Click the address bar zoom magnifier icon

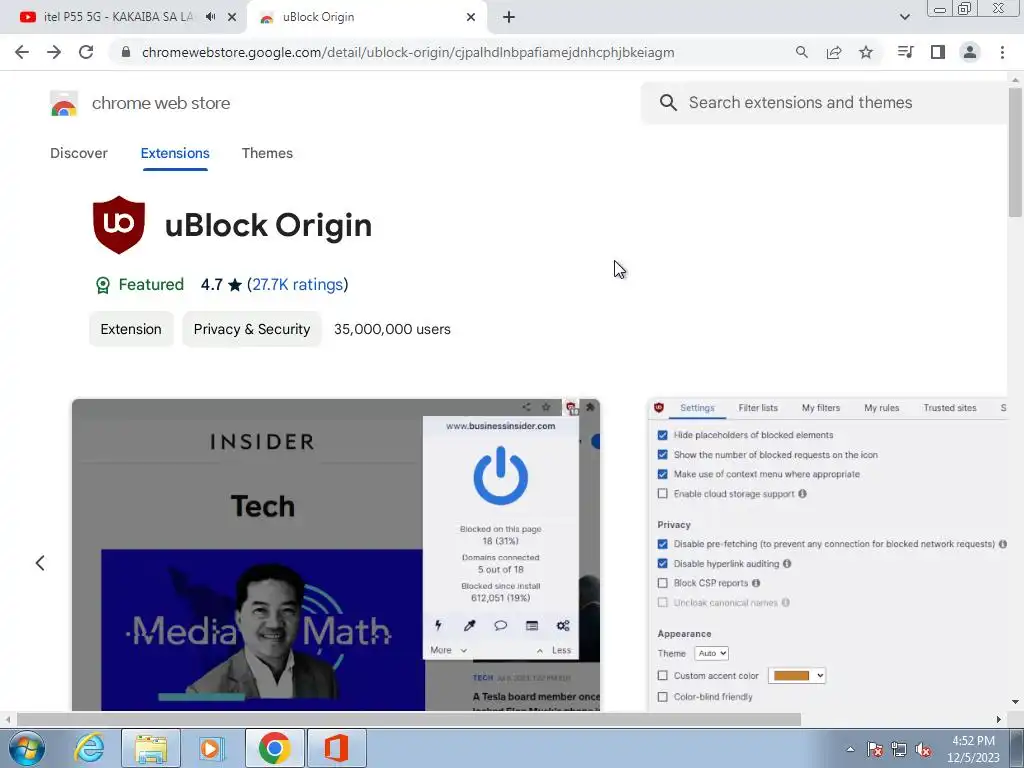[x=801, y=52]
